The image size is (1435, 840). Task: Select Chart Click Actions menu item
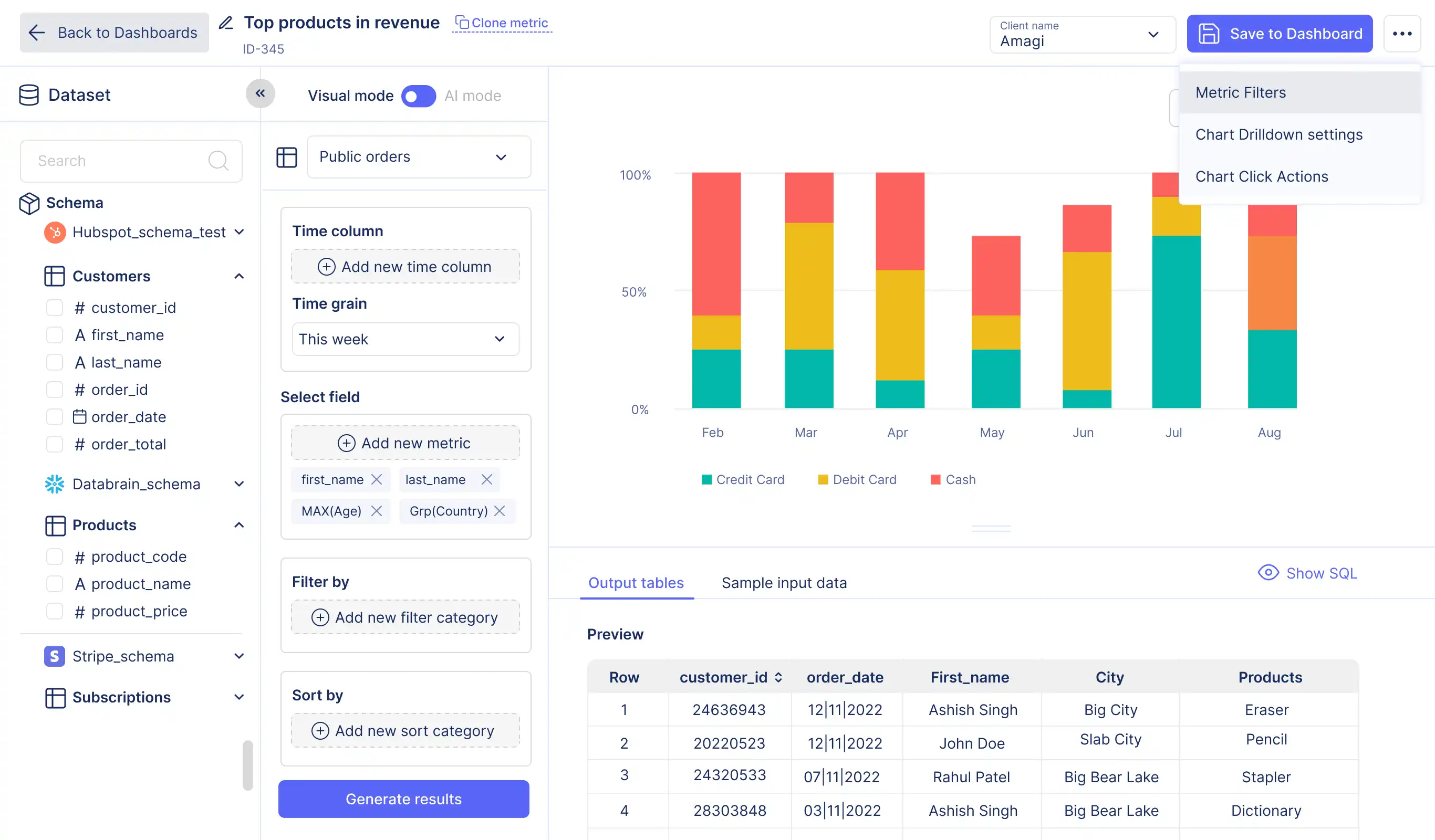1300,176
